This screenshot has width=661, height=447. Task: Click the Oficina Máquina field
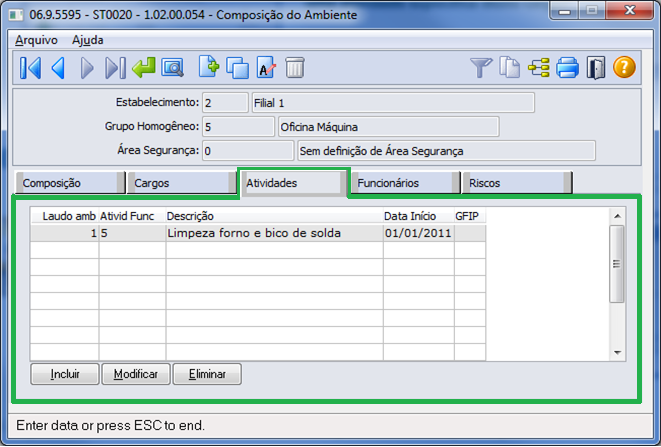389,127
